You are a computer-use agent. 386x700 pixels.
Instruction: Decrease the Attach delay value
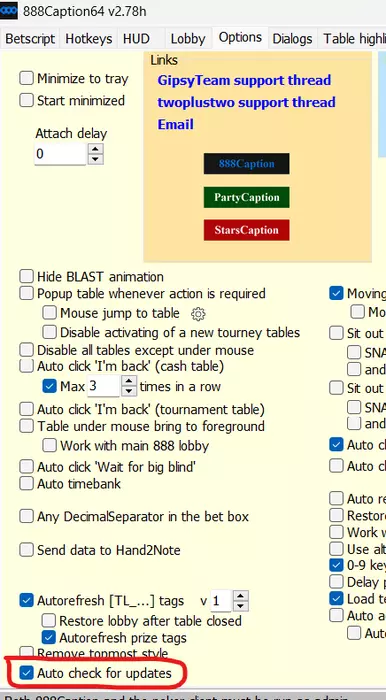tap(95, 159)
